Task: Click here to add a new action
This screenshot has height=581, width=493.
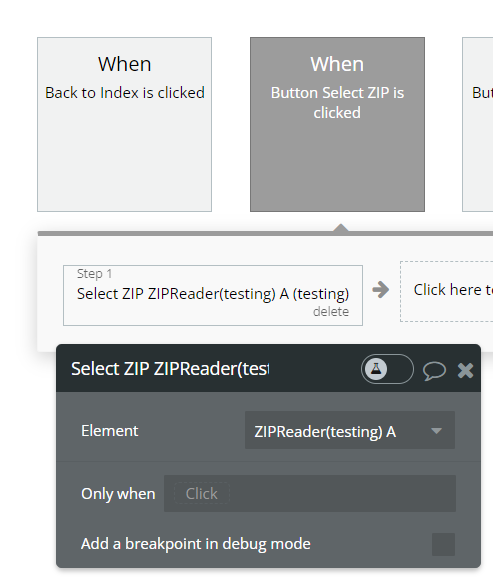Action: click(x=446, y=291)
